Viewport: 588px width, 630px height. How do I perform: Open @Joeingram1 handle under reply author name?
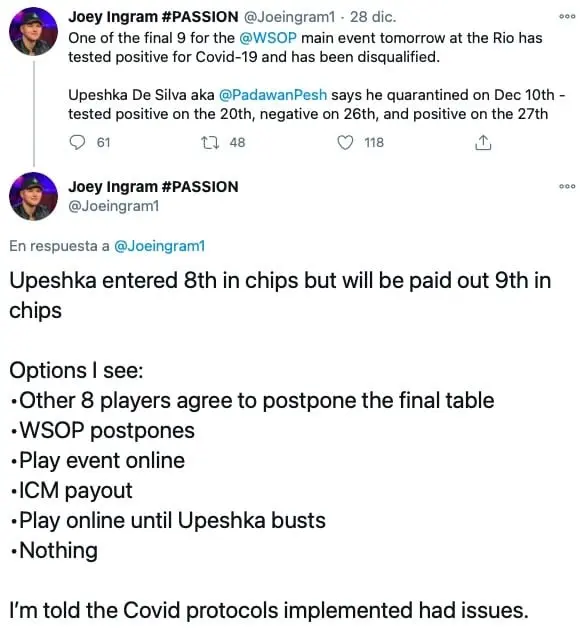(114, 206)
